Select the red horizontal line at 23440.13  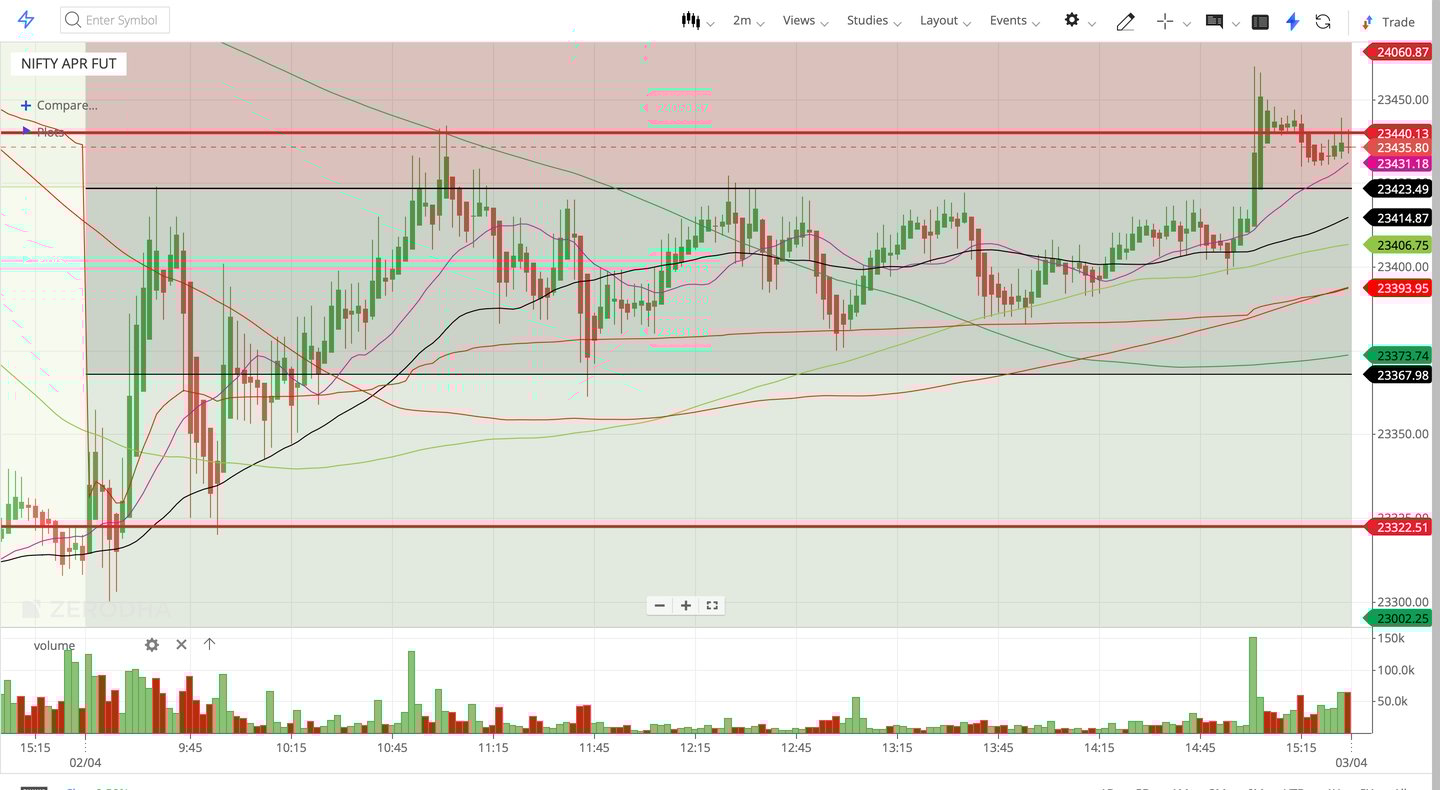pyautogui.click(x=680, y=132)
